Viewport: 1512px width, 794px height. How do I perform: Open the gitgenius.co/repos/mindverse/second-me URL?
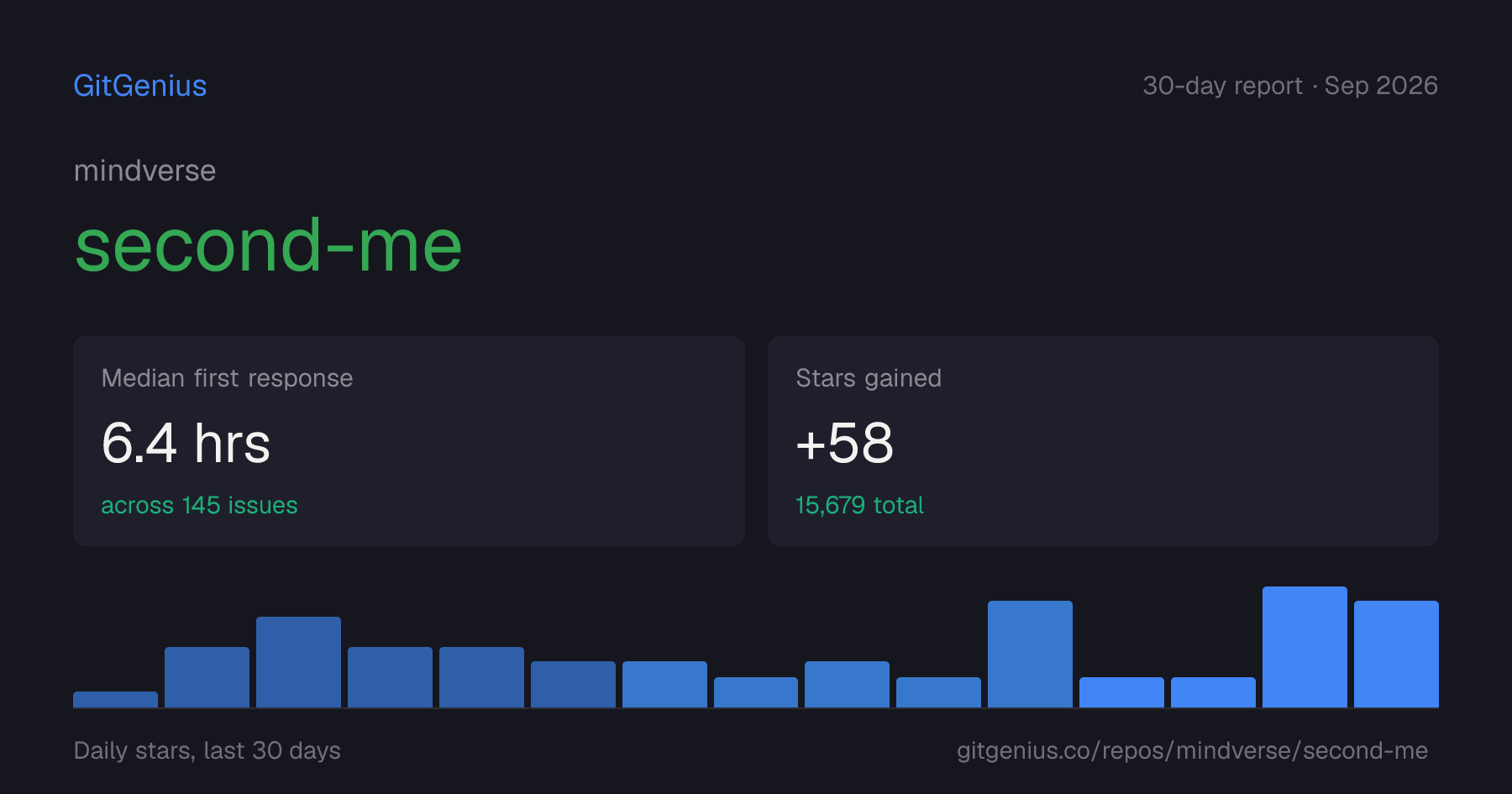(x=1192, y=750)
